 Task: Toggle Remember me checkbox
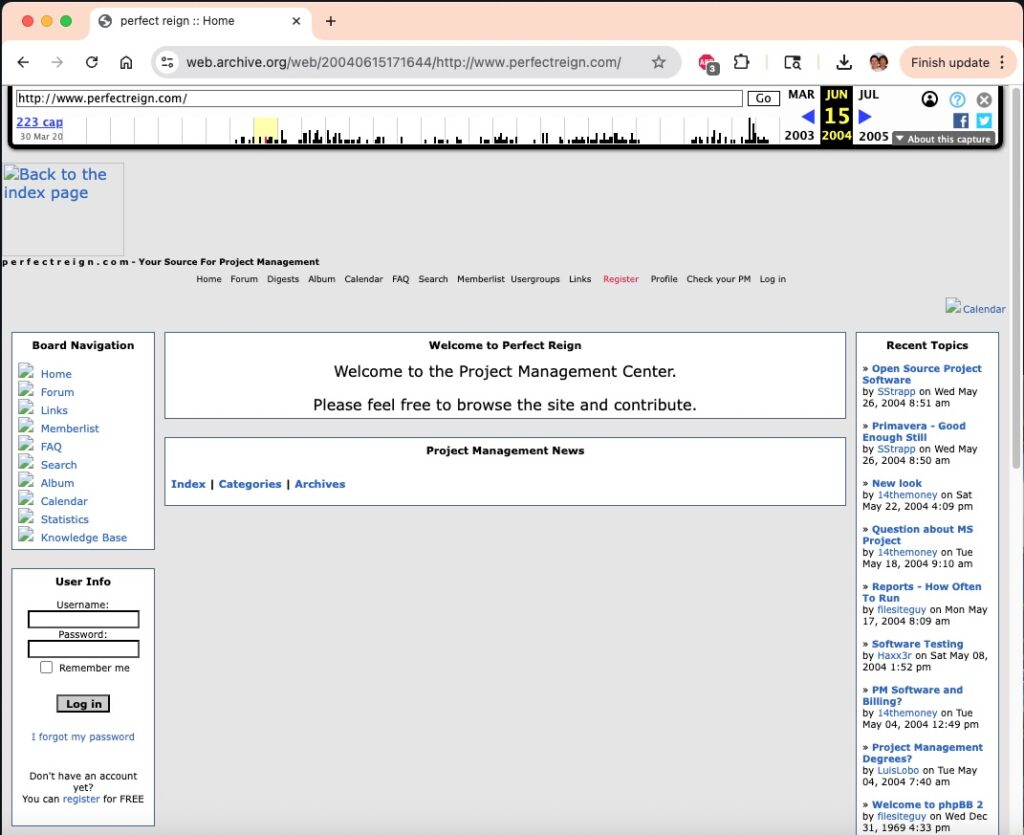46,667
